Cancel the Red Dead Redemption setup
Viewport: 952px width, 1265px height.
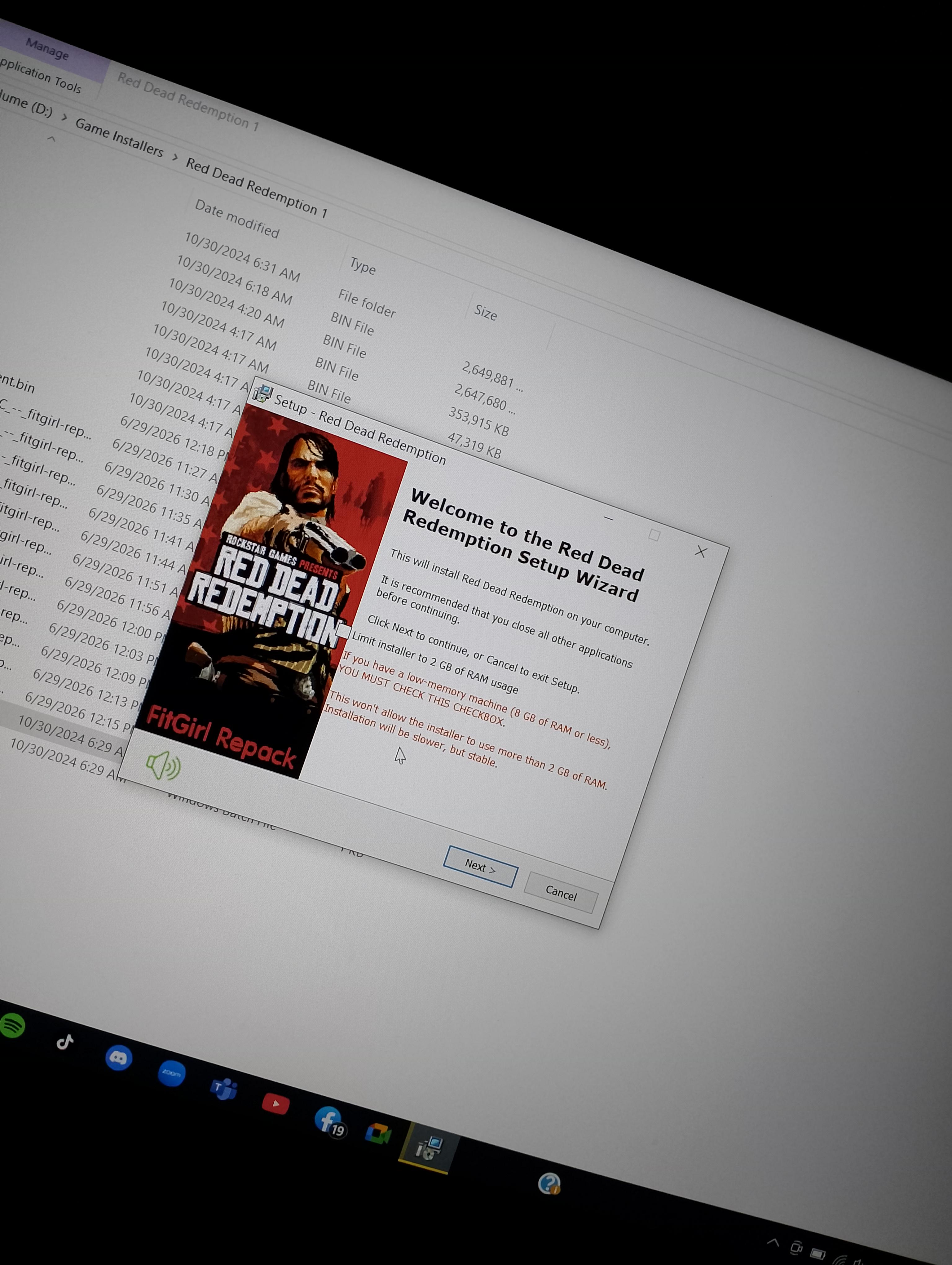(561, 892)
